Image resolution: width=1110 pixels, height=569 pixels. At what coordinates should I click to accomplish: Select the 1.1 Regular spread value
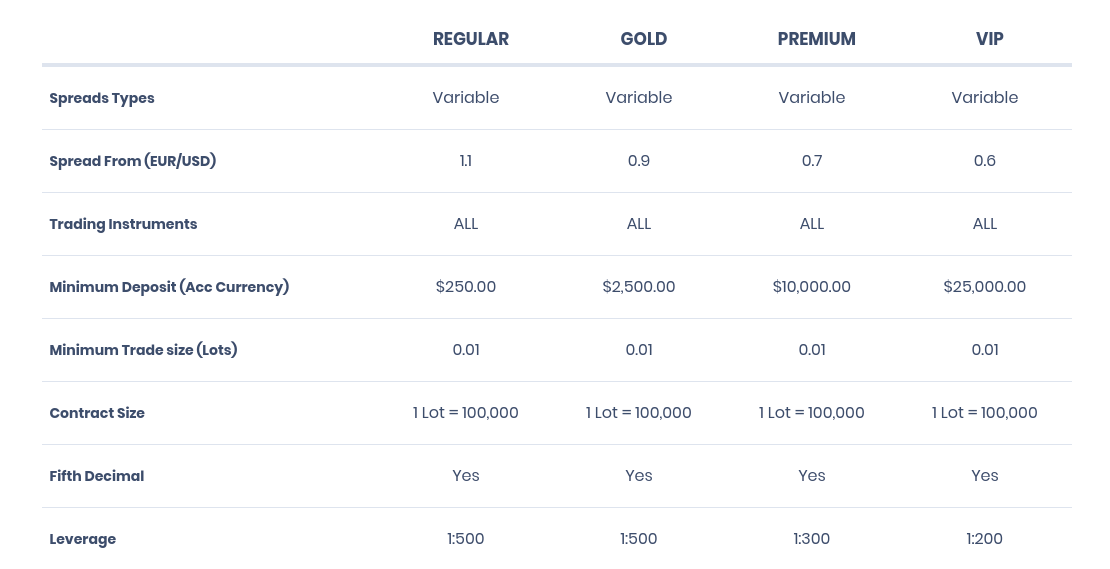pyautogui.click(x=466, y=161)
